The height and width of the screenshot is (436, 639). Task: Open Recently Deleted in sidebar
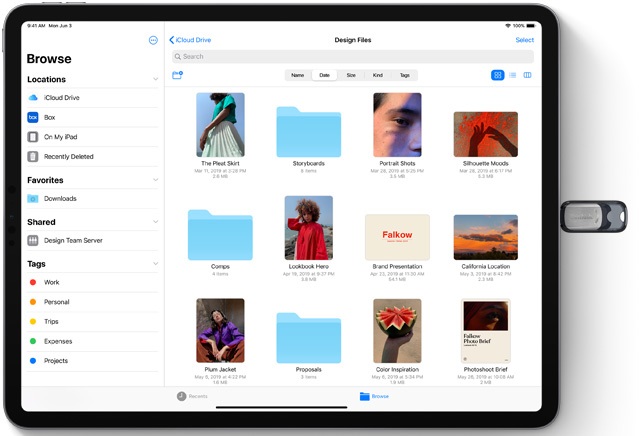coord(68,156)
